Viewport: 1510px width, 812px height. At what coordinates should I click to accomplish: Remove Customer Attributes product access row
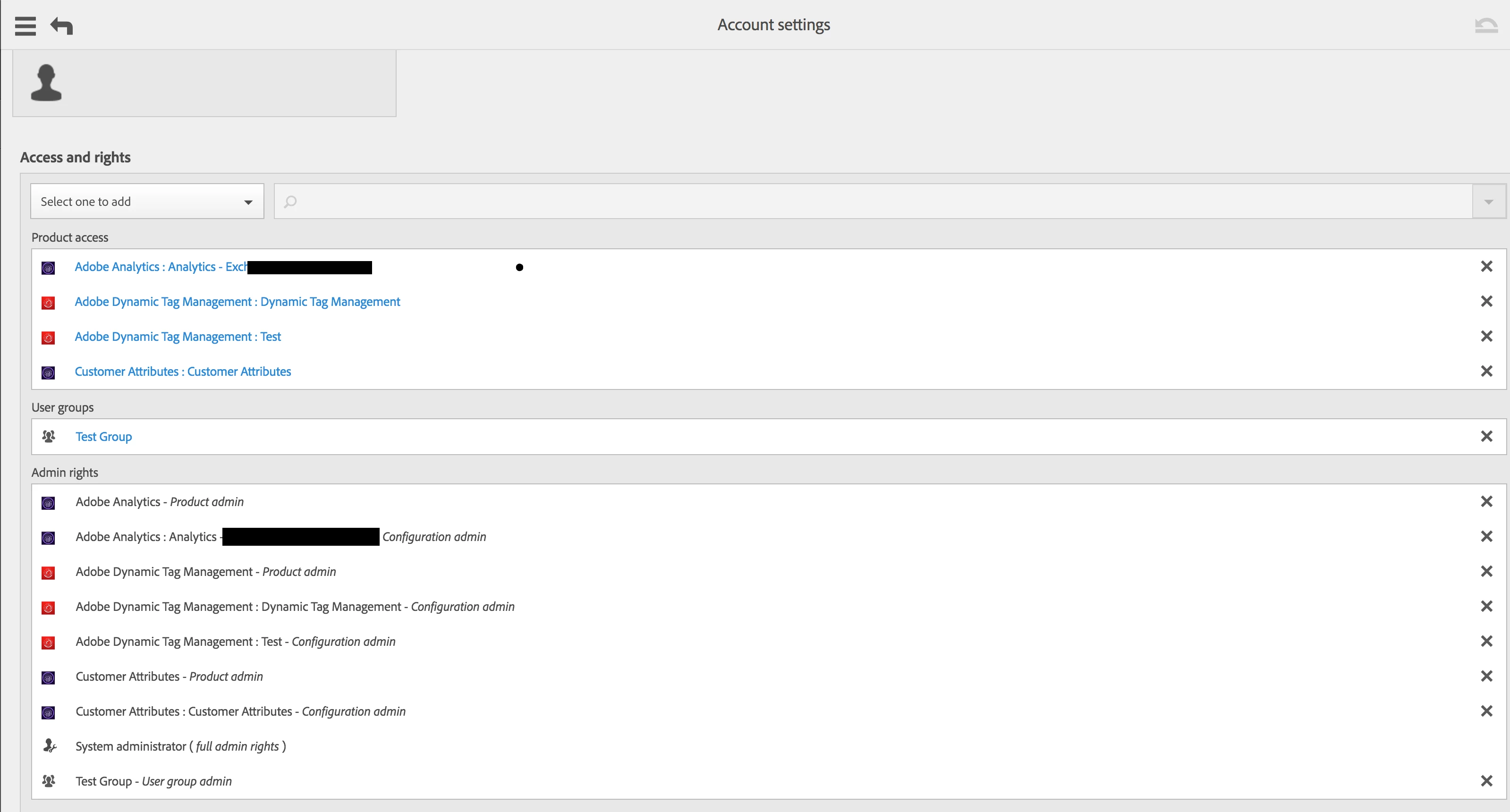[1486, 371]
